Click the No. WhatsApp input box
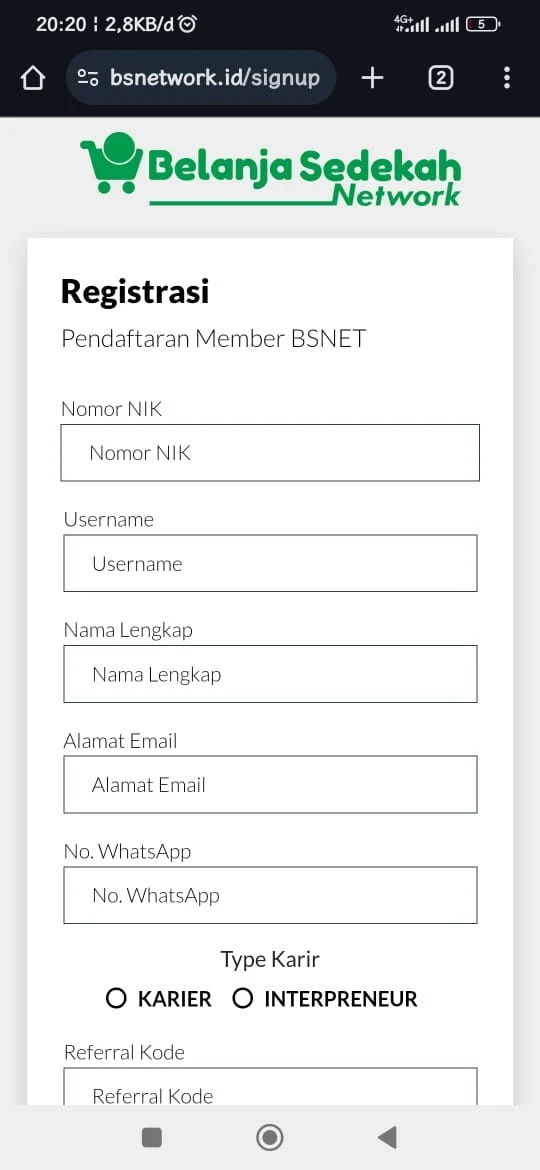 pos(270,895)
